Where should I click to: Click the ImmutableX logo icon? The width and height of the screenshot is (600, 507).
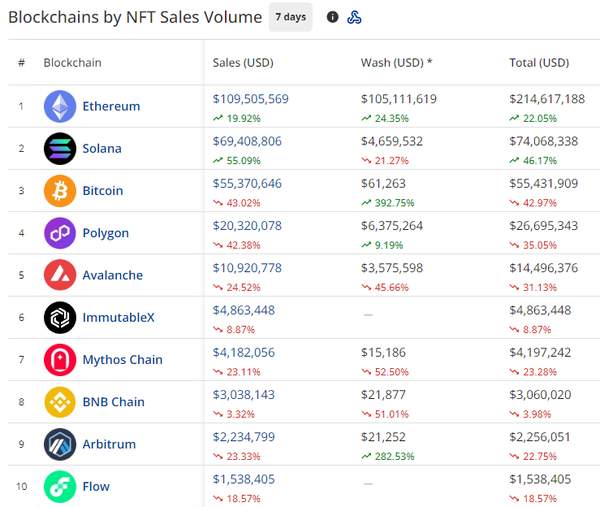60,317
